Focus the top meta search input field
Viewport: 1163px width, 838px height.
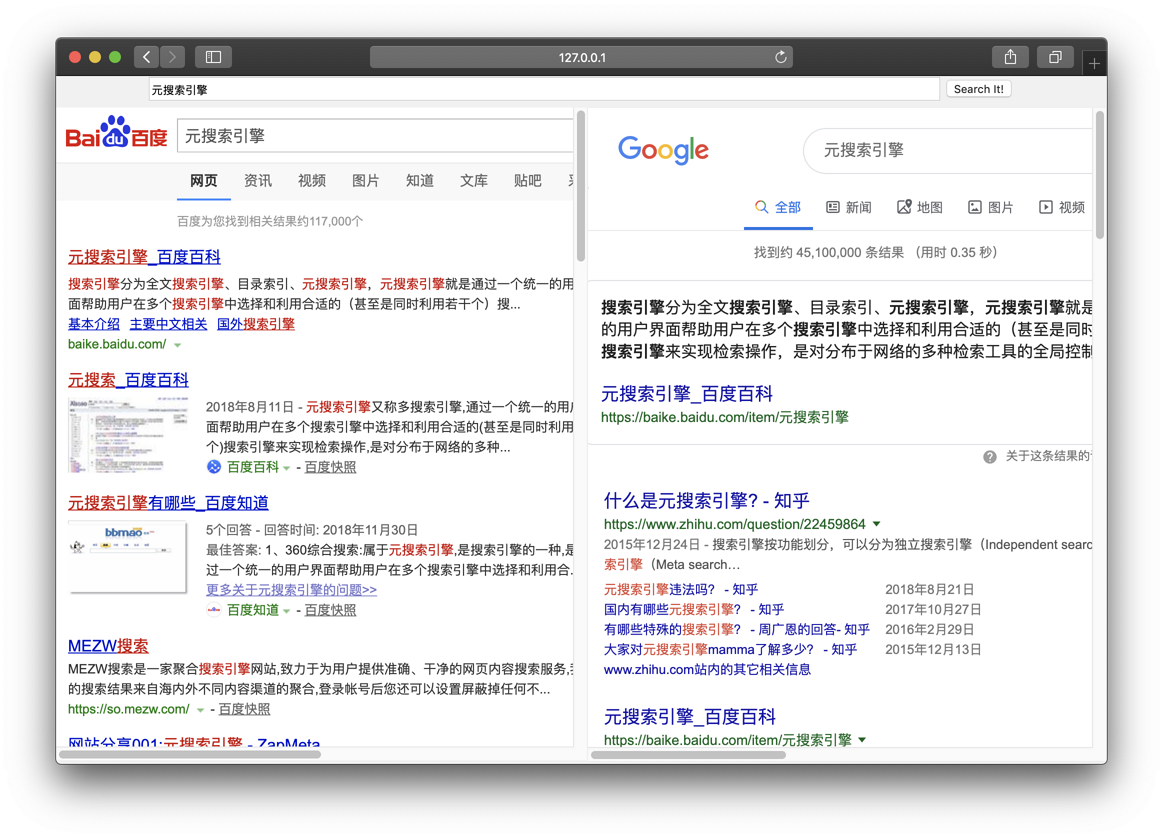[544, 90]
